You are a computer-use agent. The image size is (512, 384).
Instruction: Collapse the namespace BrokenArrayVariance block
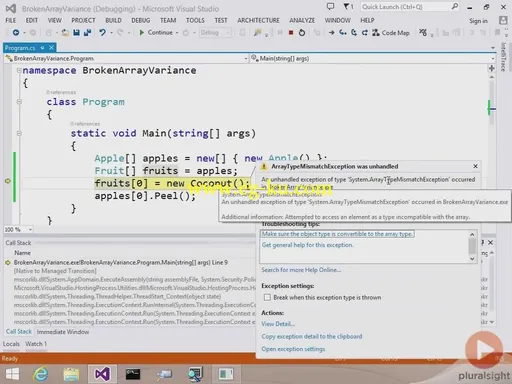coord(19,70)
